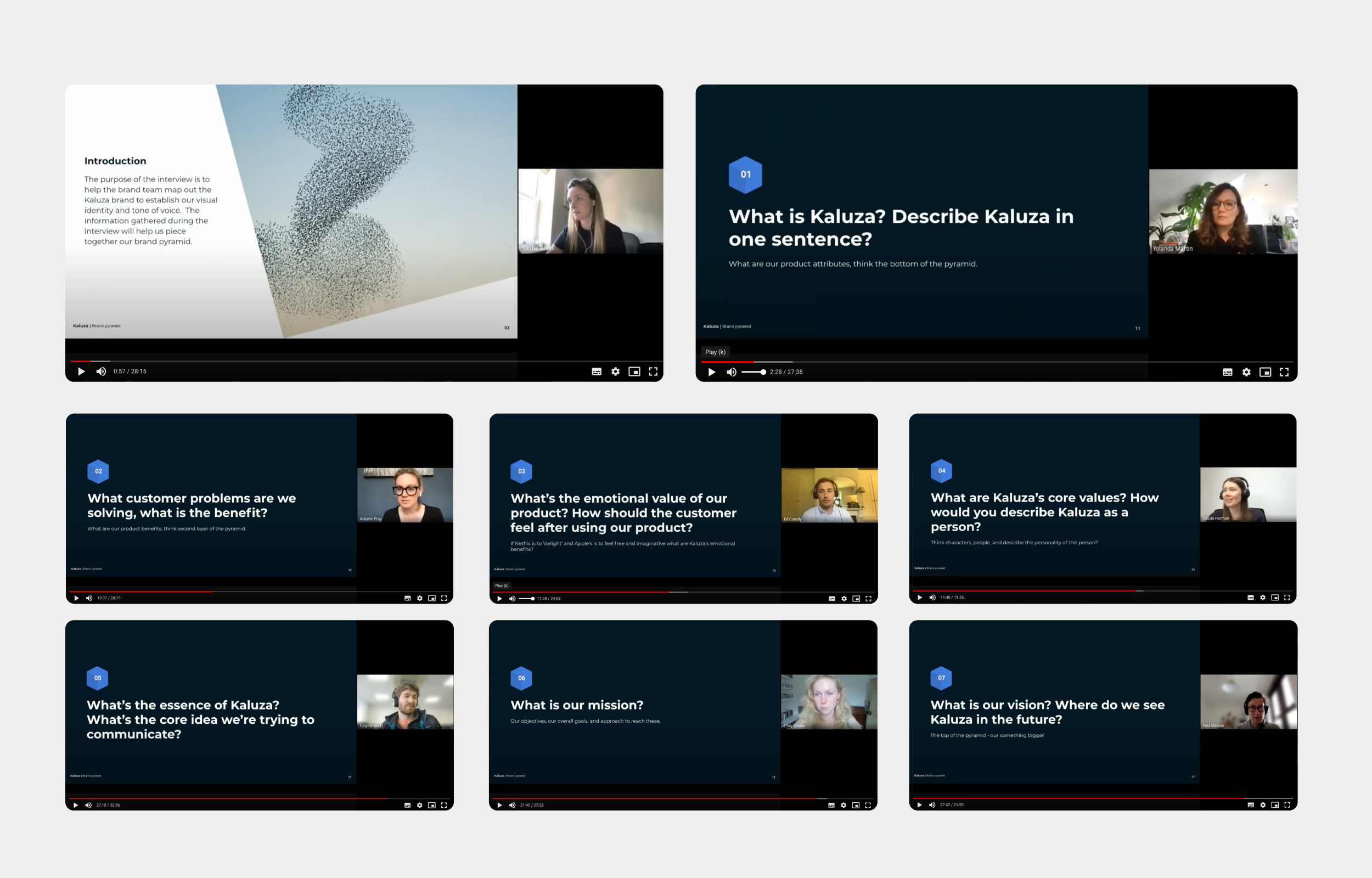Image resolution: width=1372 pixels, height=878 pixels.
Task: Open settings gear on video 07
Action: (1263, 804)
